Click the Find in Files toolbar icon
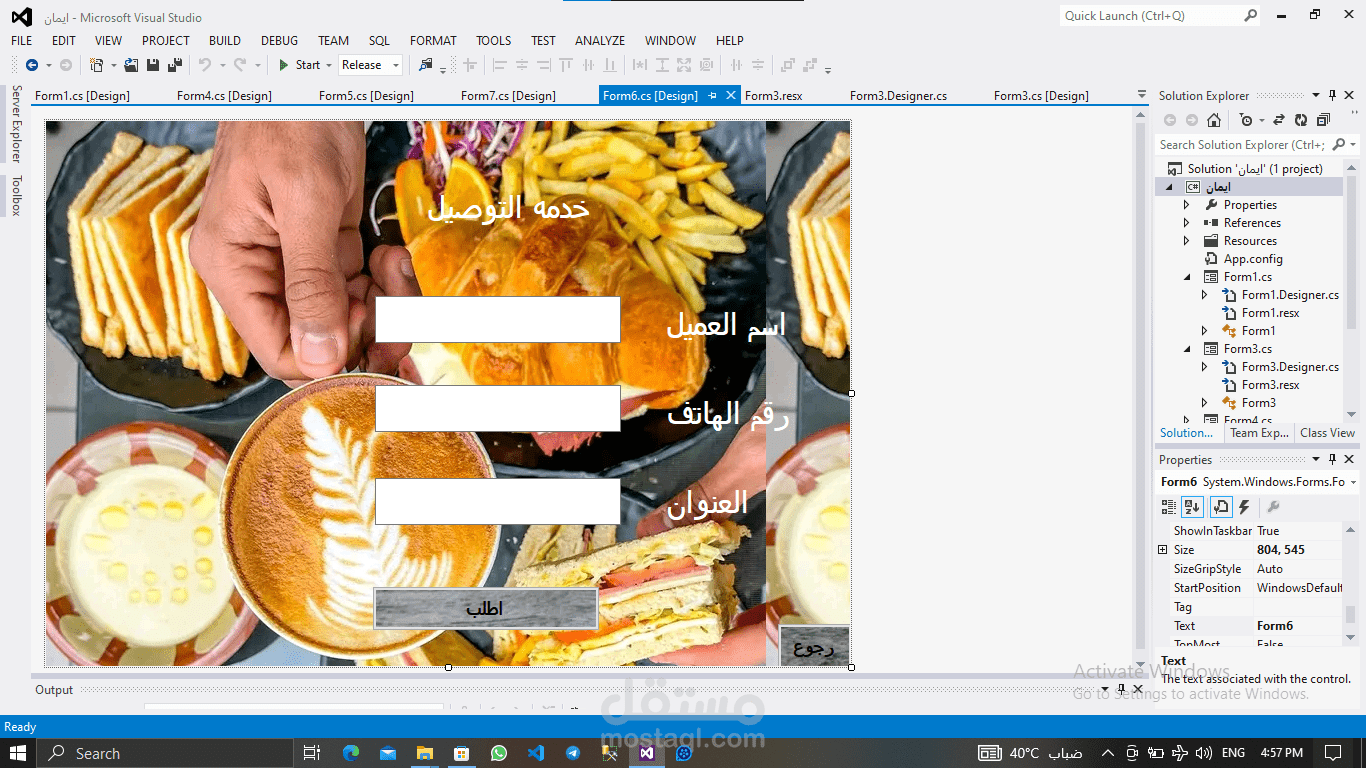This screenshot has height=768, width=1366. 426,65
